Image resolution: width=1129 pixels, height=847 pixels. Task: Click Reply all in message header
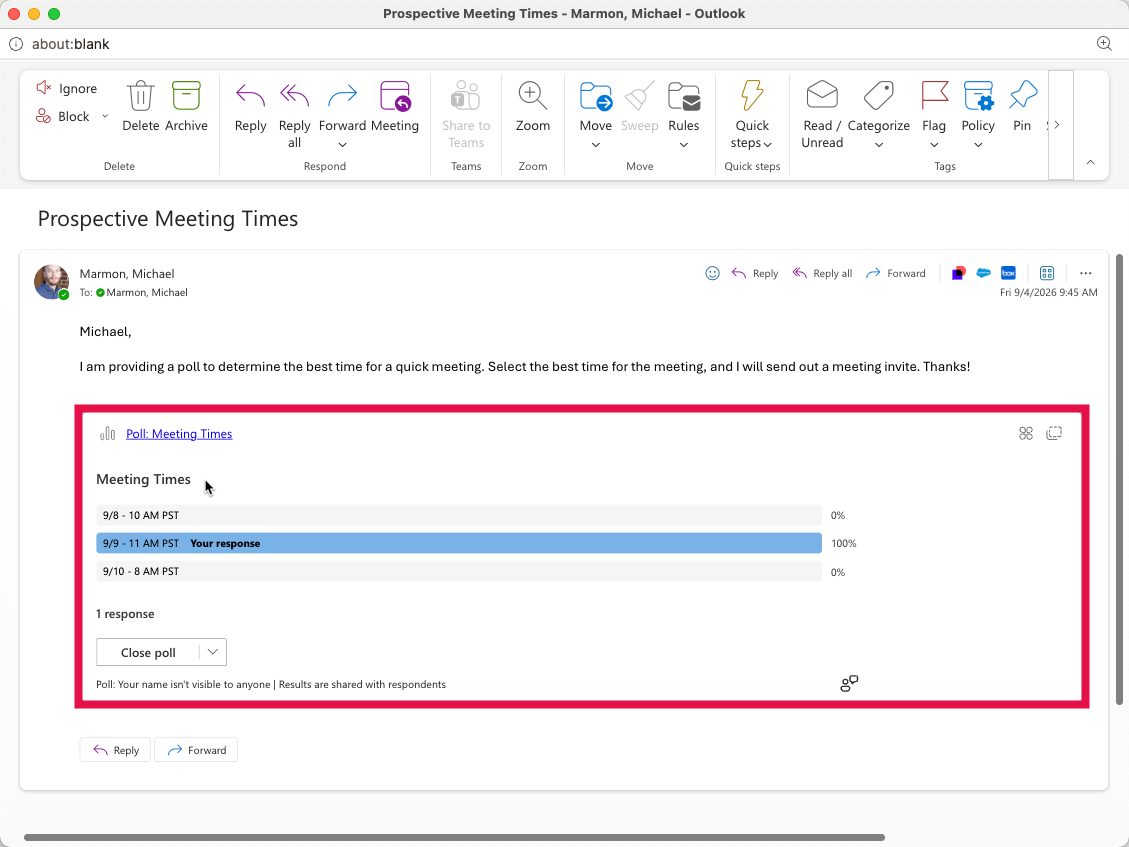(x=822, y=273)
